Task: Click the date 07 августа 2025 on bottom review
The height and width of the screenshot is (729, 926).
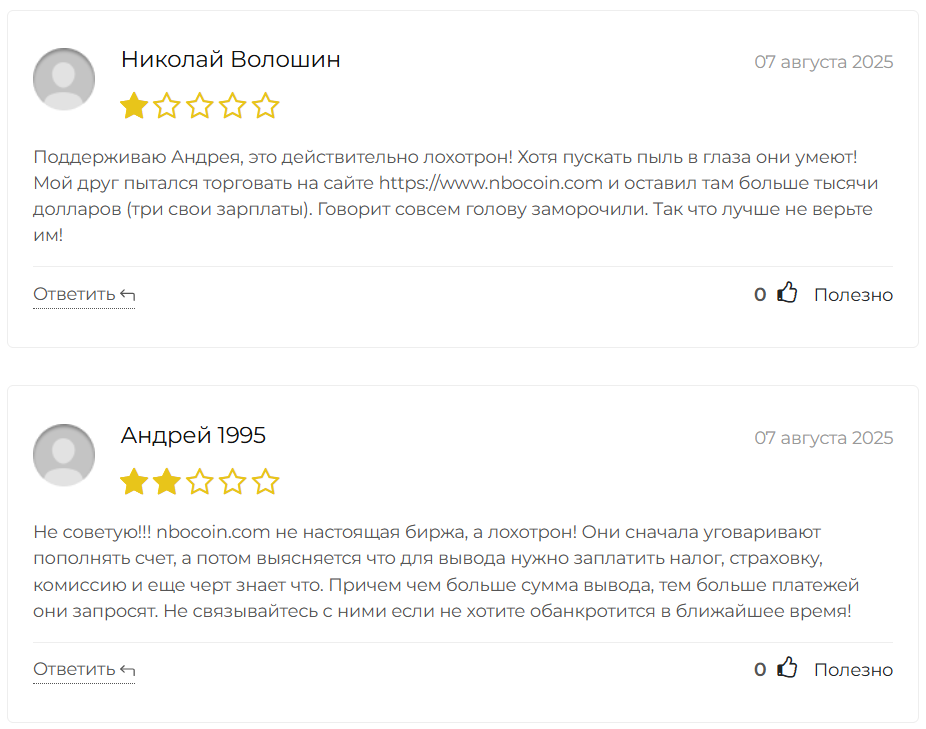Action: (x=824, y=437)
